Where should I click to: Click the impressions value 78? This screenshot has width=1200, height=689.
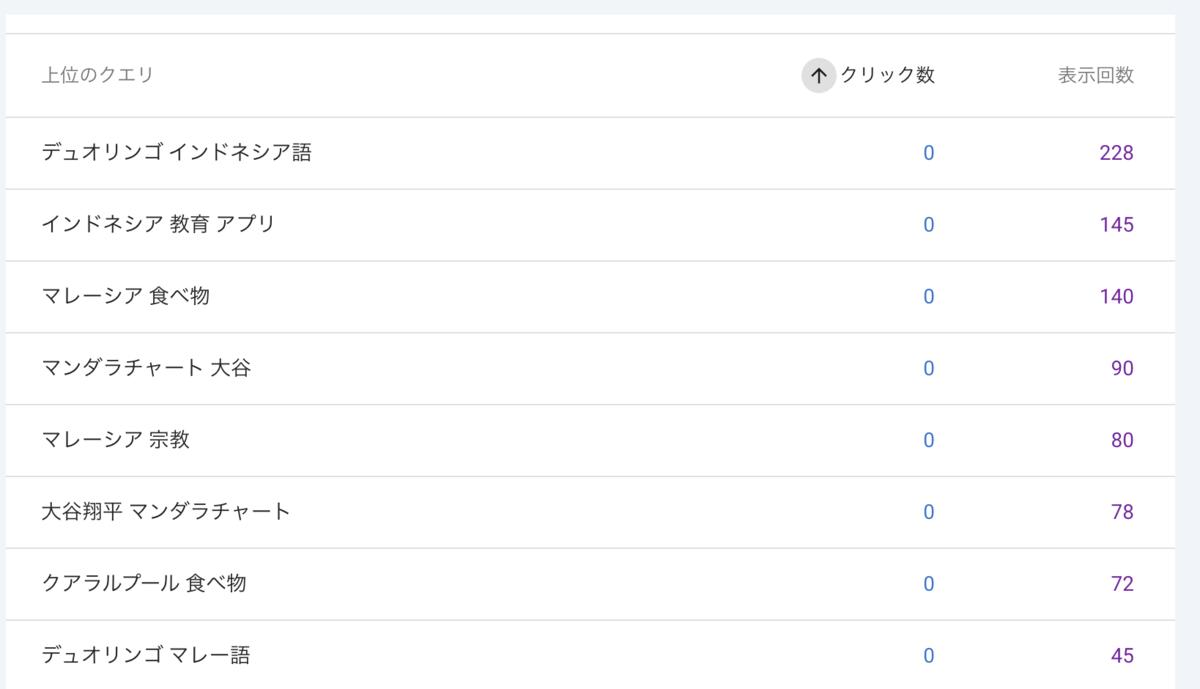click(1122, 513)
